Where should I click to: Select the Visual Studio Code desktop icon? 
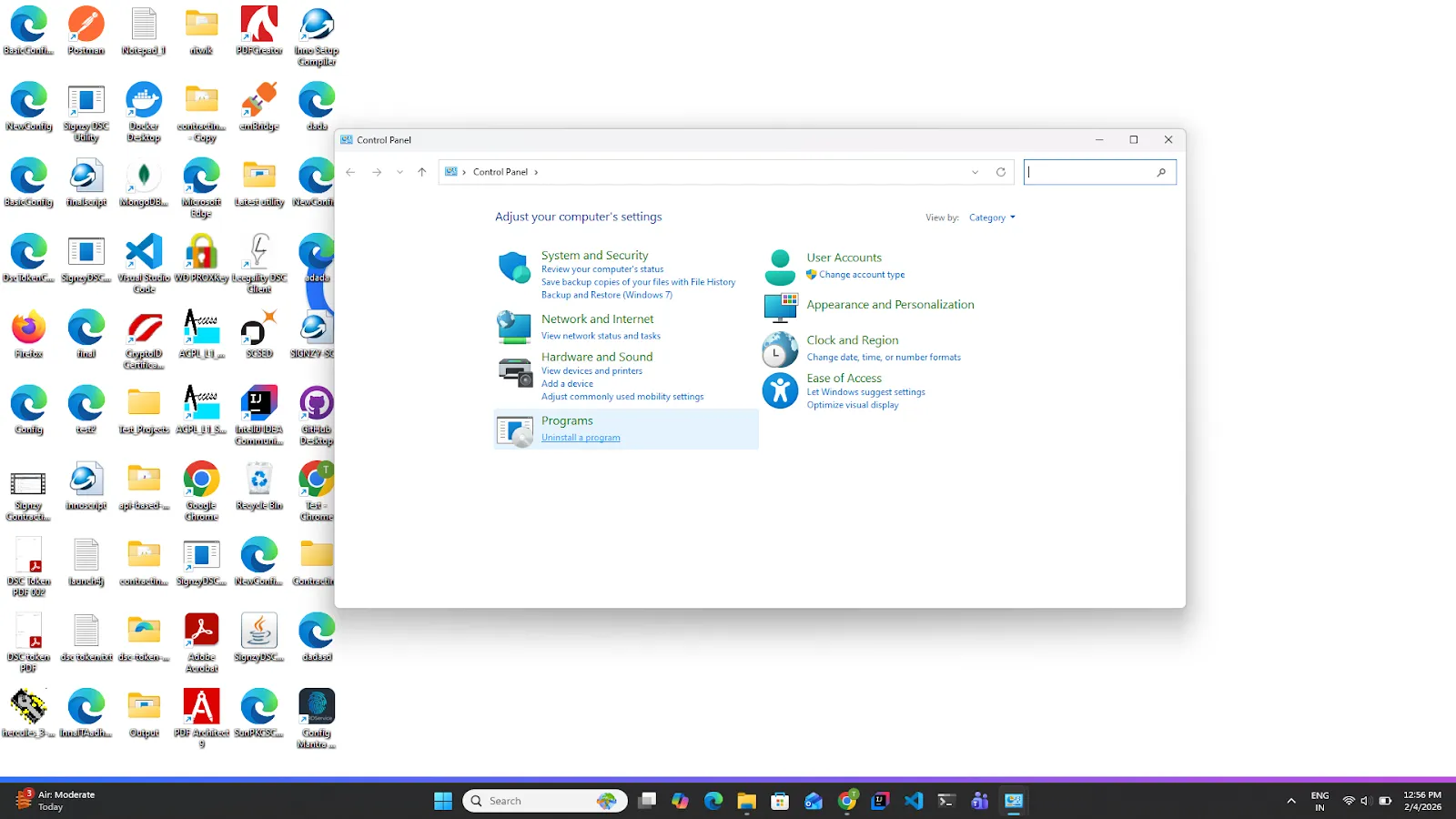click(144, 264)
